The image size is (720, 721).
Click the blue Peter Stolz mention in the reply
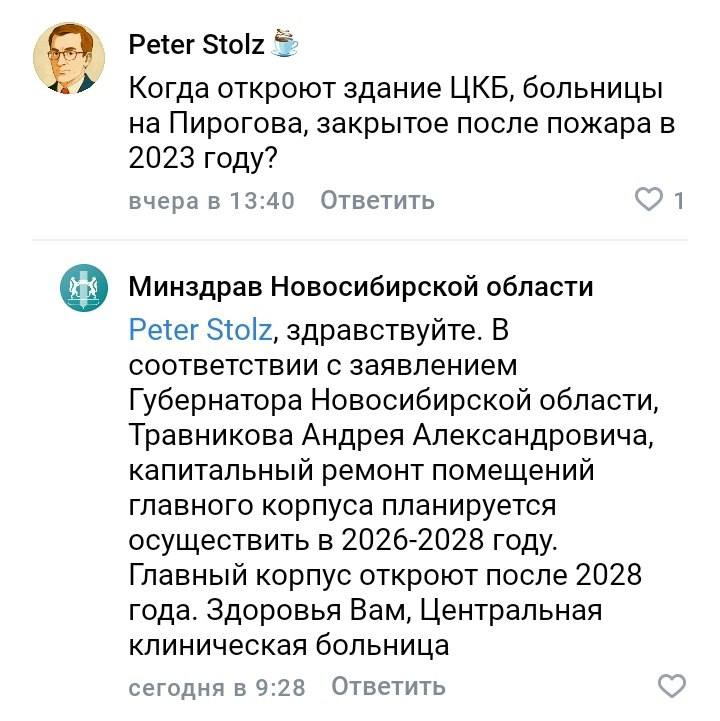(201, 329)
